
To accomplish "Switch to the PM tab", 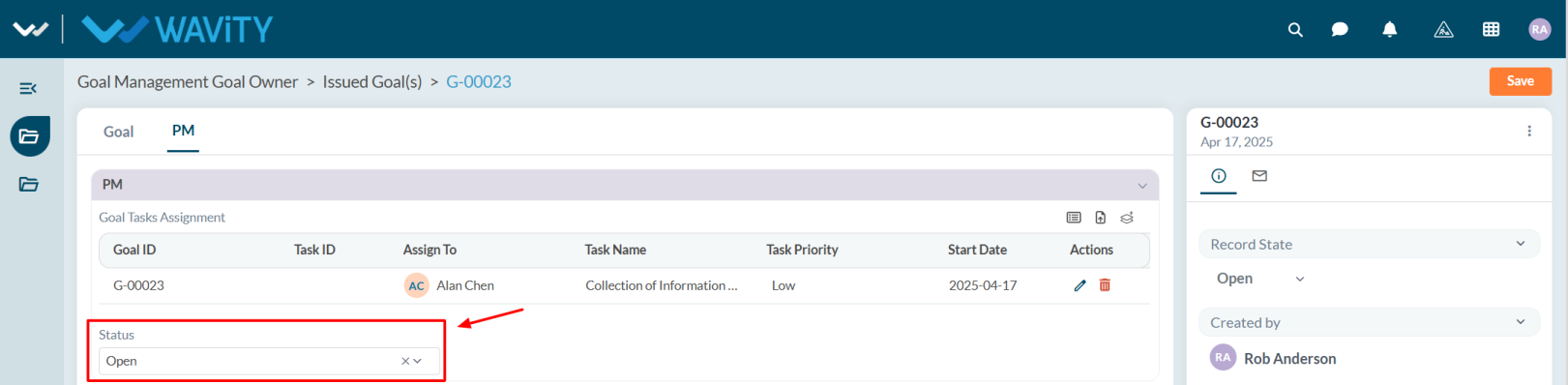I will (x=183, y=131).
